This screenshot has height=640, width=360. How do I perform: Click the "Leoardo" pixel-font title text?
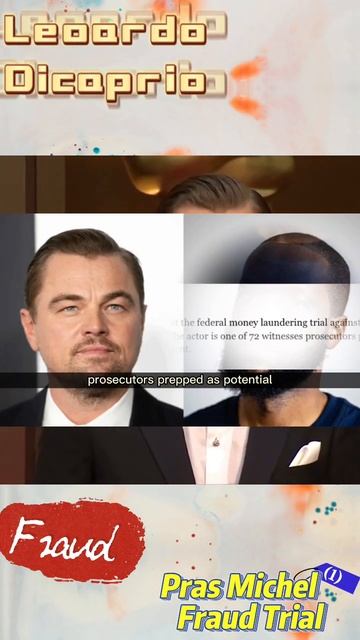click(106, 31)
